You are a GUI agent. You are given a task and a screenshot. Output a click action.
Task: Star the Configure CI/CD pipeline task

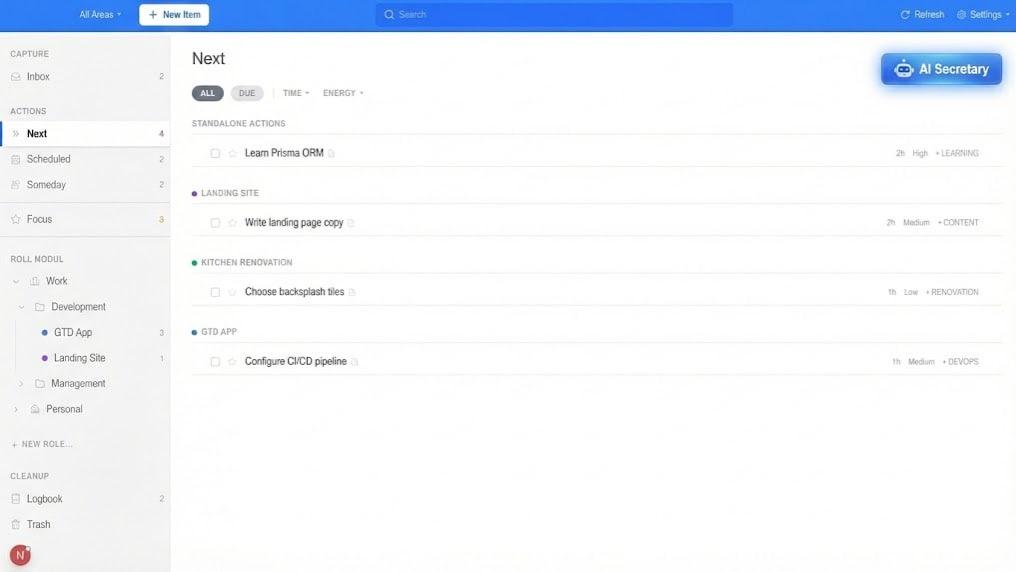click(233, 361)
